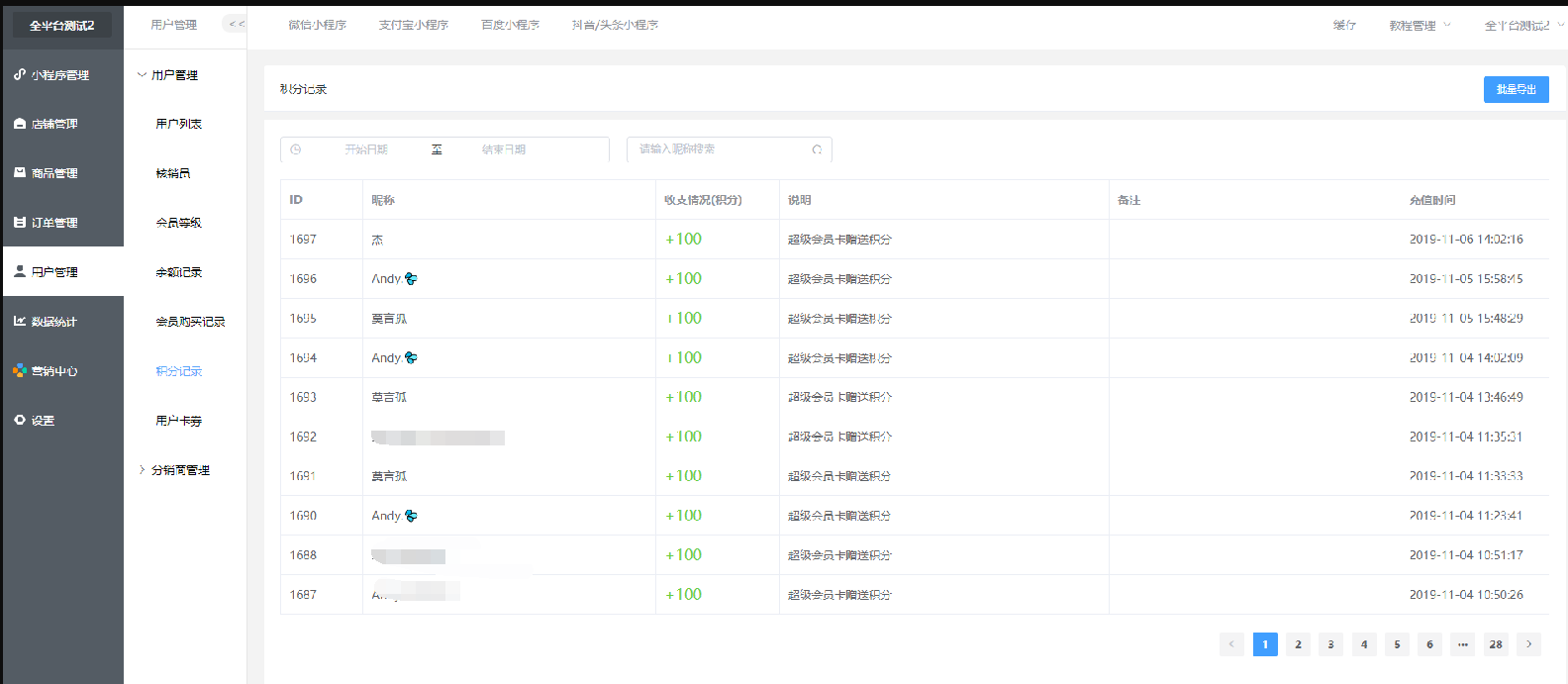Image resolution: width=1568 pixels, height=684 pixels.
Task: Go to next page with right arrow
Action: pyautogui.click(x=1529, y=644)
